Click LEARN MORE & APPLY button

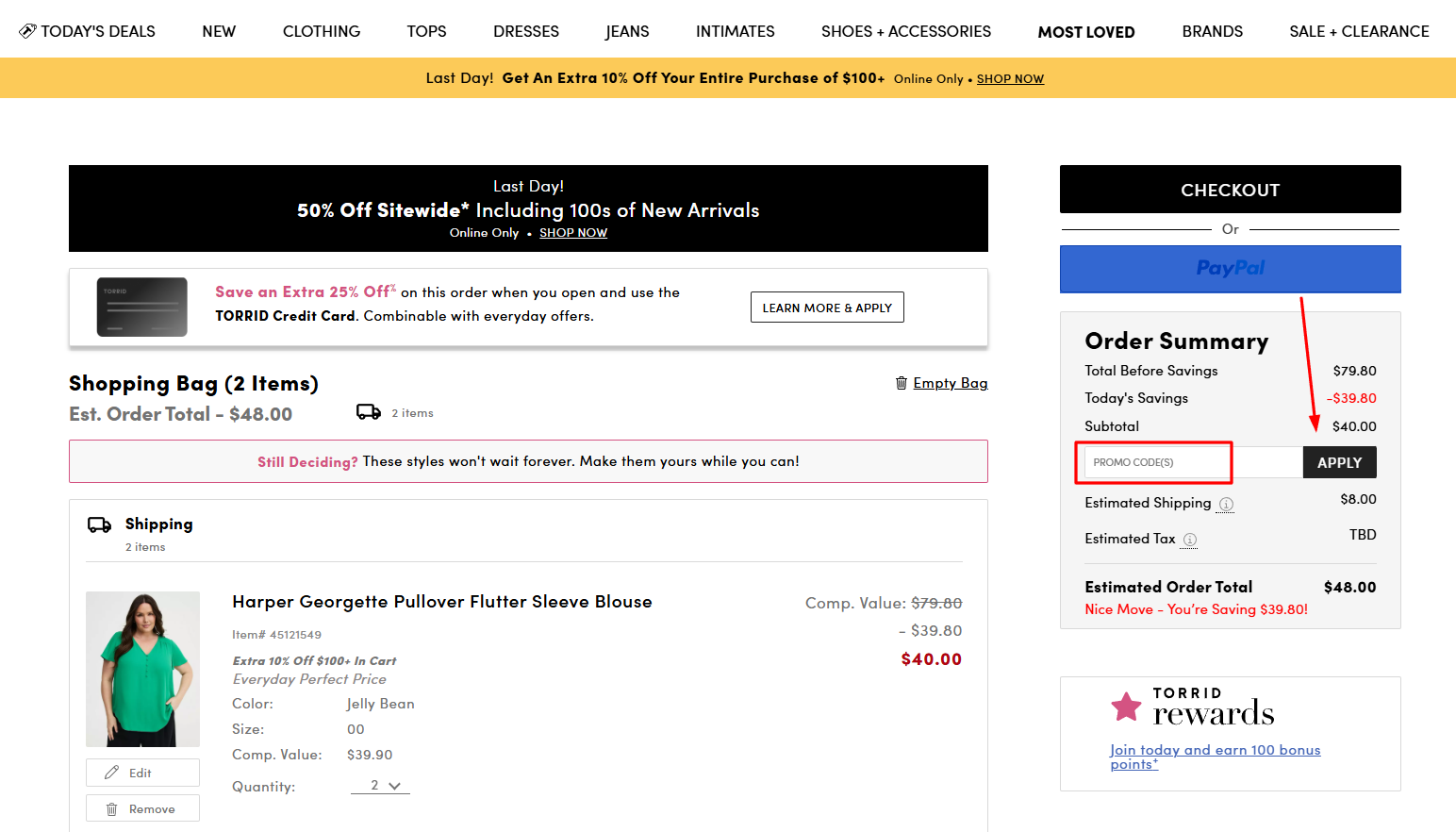tap(827, 308)
